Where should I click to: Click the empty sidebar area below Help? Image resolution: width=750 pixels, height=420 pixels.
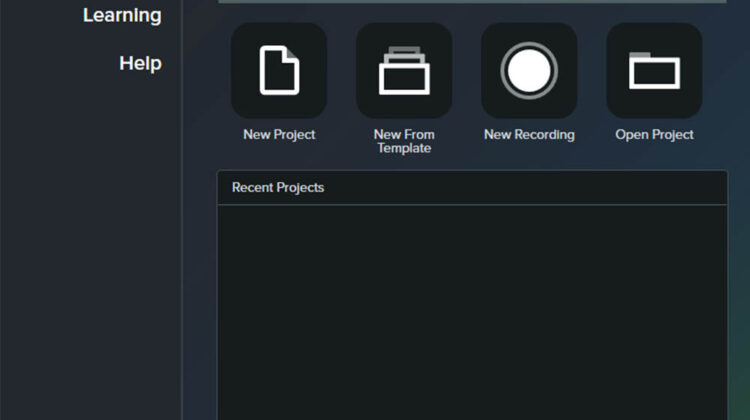point(90,250)
